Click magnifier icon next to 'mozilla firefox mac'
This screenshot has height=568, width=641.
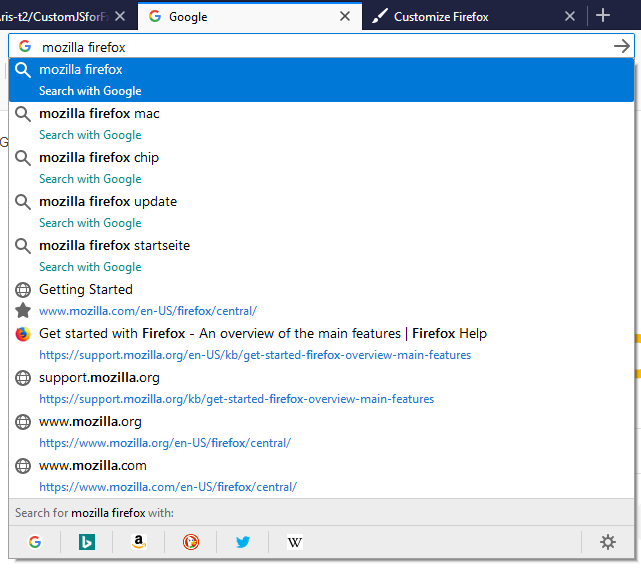23,114
